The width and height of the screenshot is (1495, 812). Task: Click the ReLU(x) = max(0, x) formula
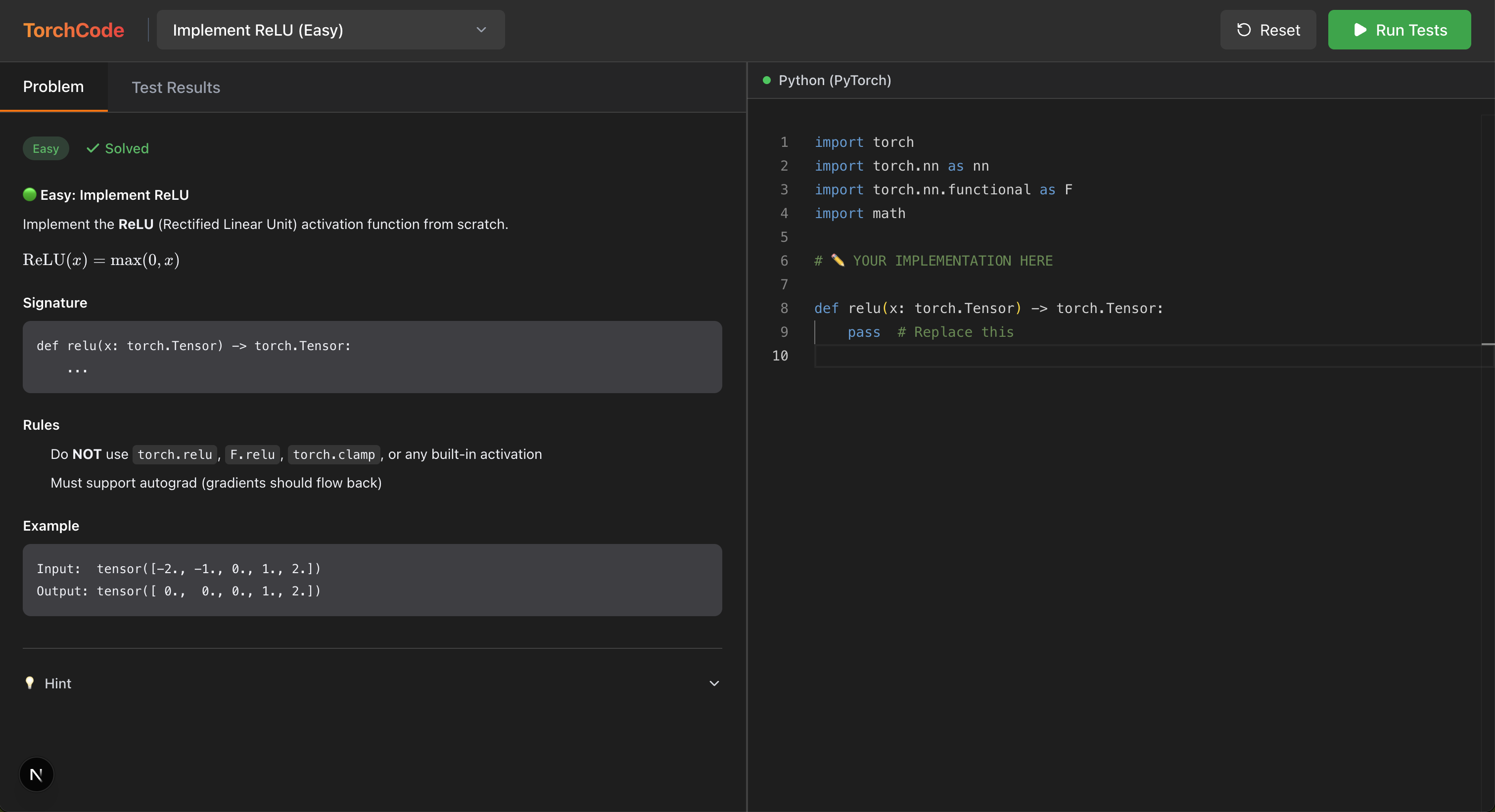tap(101, 260)
